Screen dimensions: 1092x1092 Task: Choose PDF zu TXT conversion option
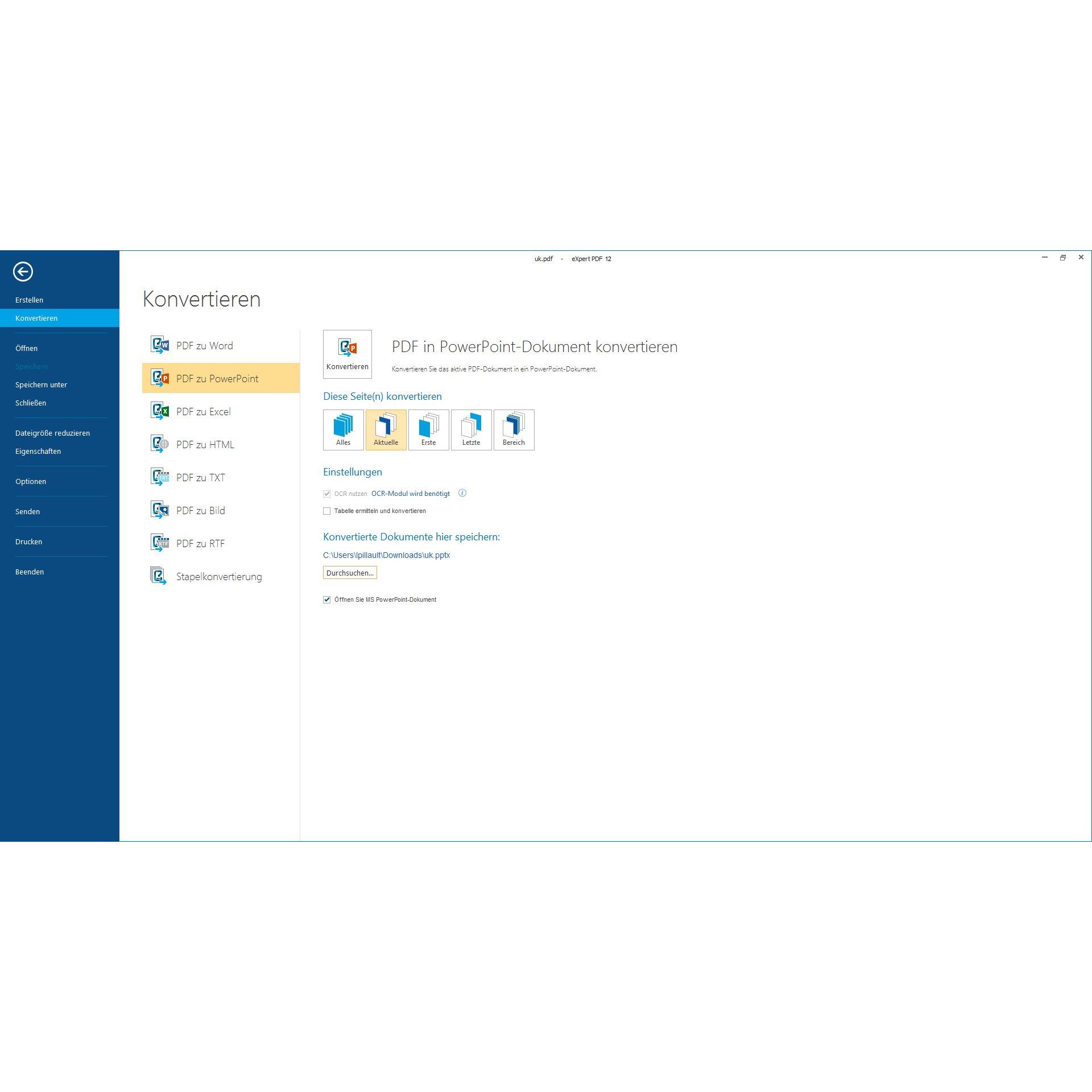(x=200, y=478)
